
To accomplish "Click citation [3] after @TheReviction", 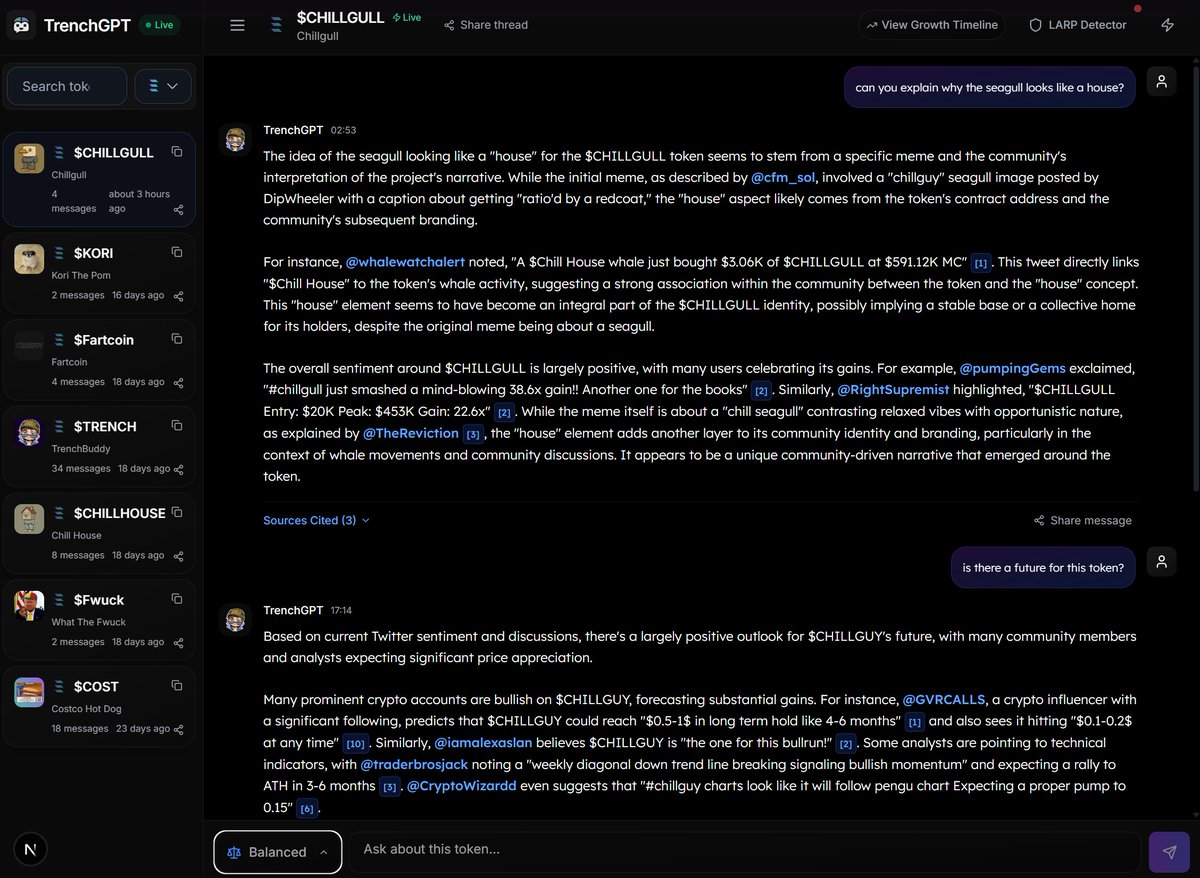I will coord(474,435).
